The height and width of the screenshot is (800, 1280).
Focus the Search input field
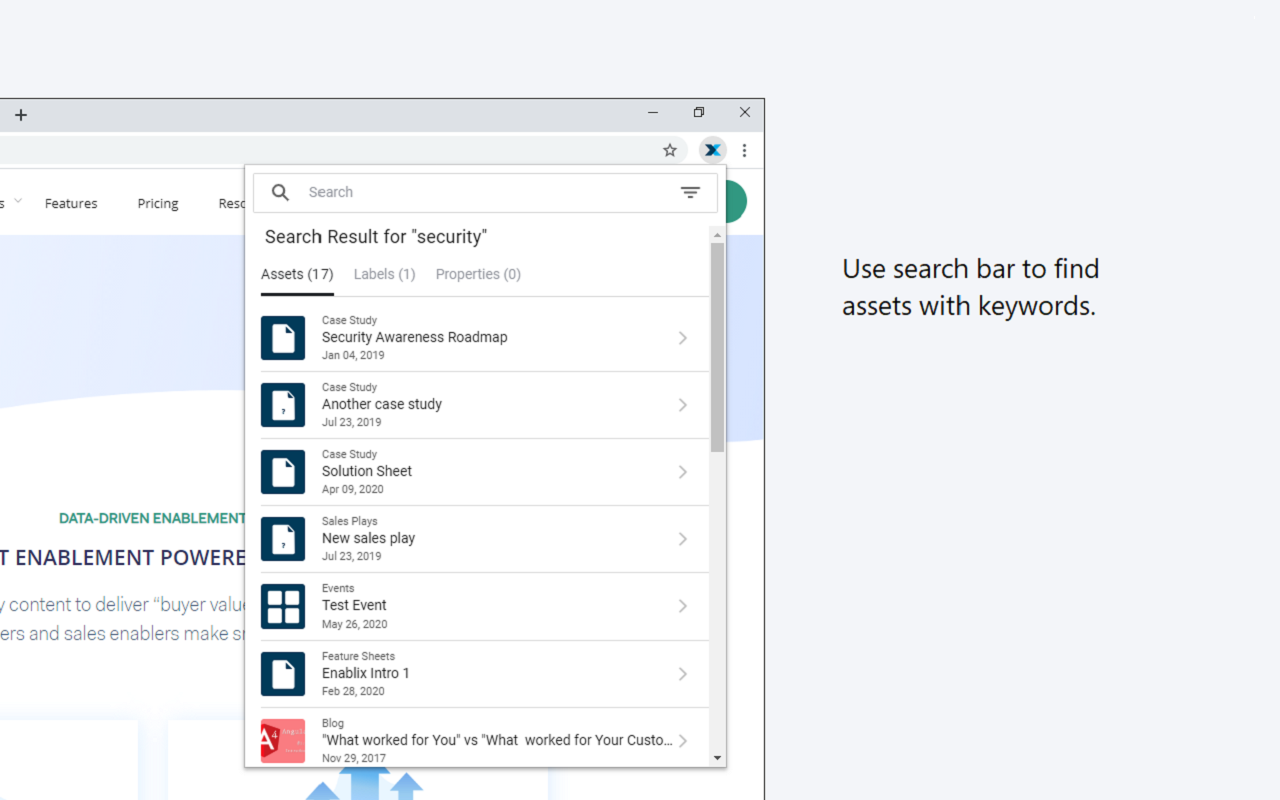click(485, 193)
